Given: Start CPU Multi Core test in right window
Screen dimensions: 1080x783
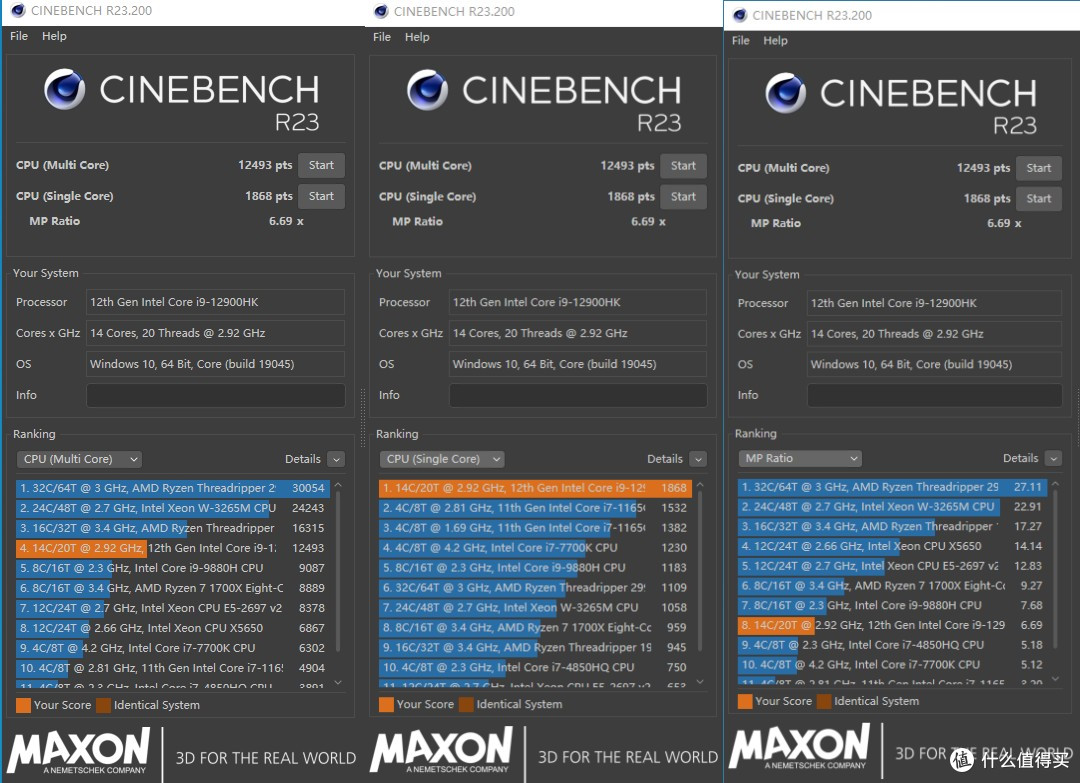Looking at the screenshot, I should point(1039,168).
